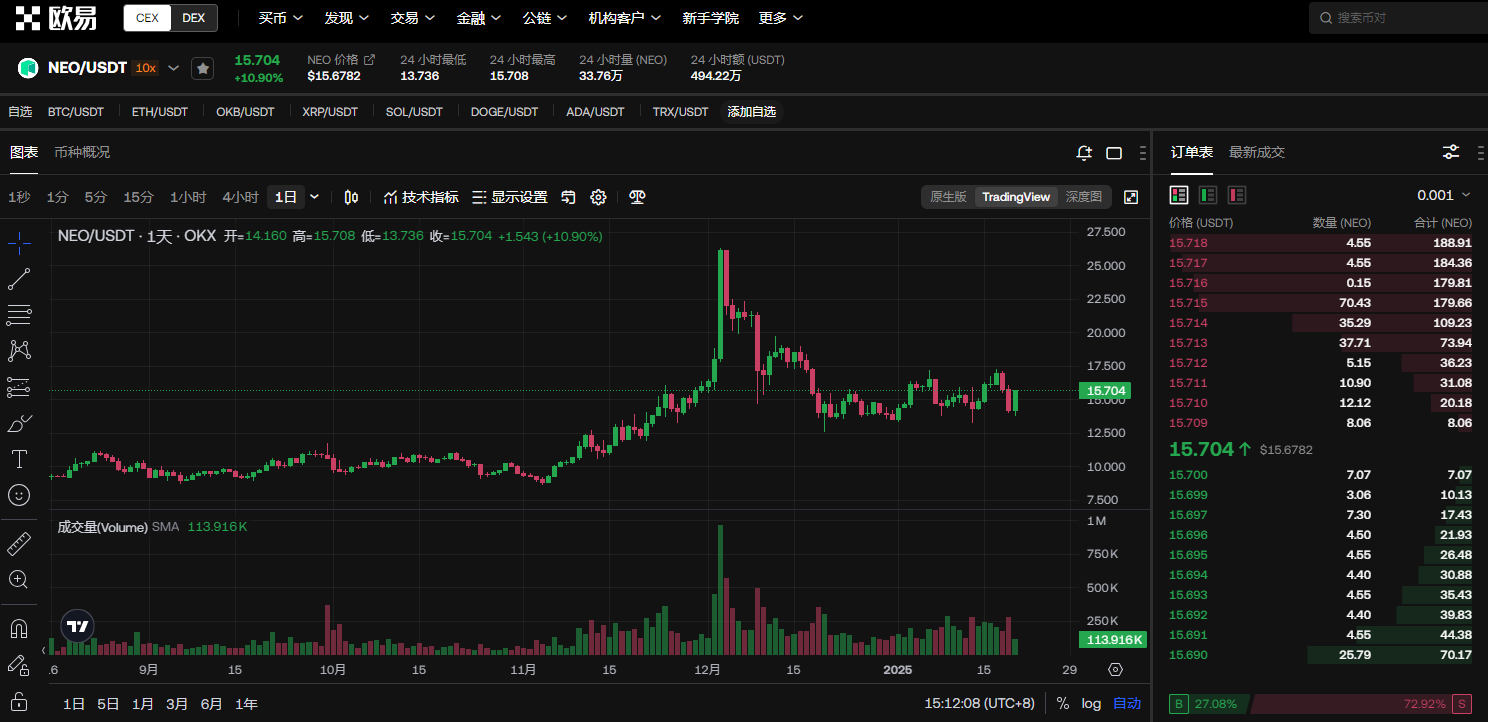The image size is (1488, 722).
Task: Expand more time intervals next to 1日
Action: [315, 197]
